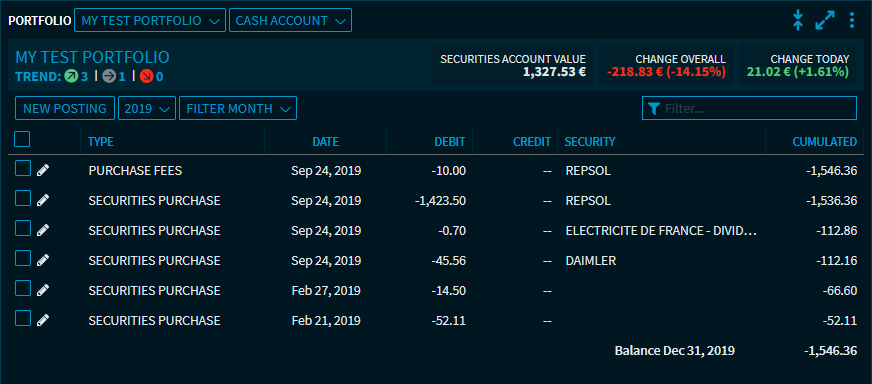Click the grey neutral trend icon

point(109,76)
